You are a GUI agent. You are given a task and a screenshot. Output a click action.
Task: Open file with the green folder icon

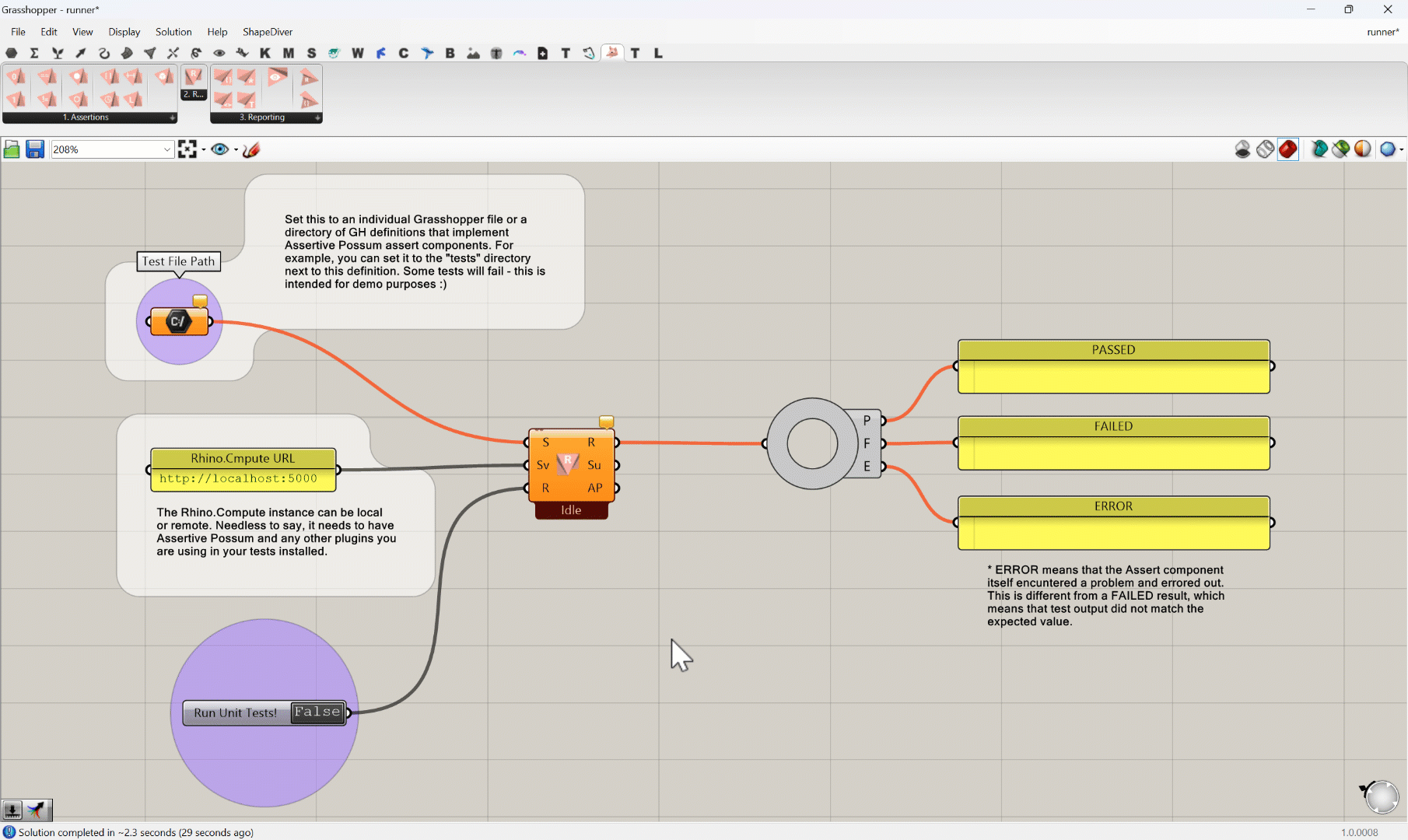12,149
